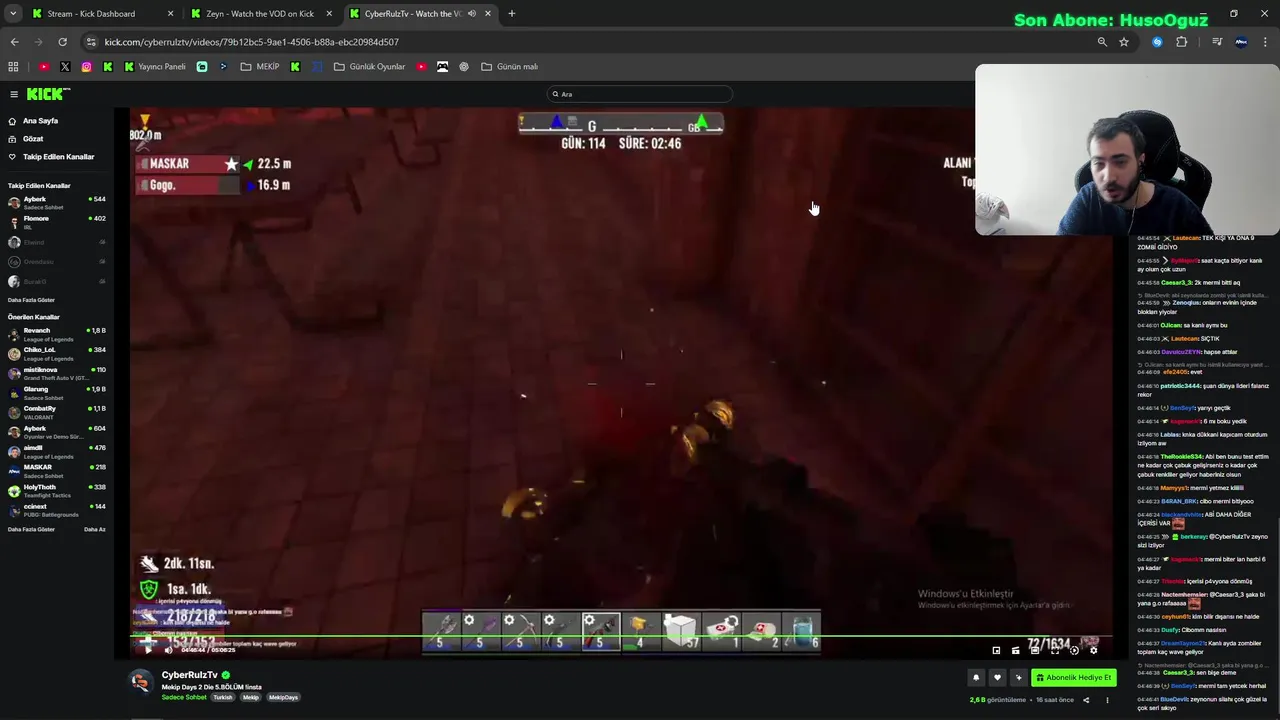Screen dimensions: 1280x720
Task: Toggle theater mode in video player
Action: click(x=1035, y=650)
